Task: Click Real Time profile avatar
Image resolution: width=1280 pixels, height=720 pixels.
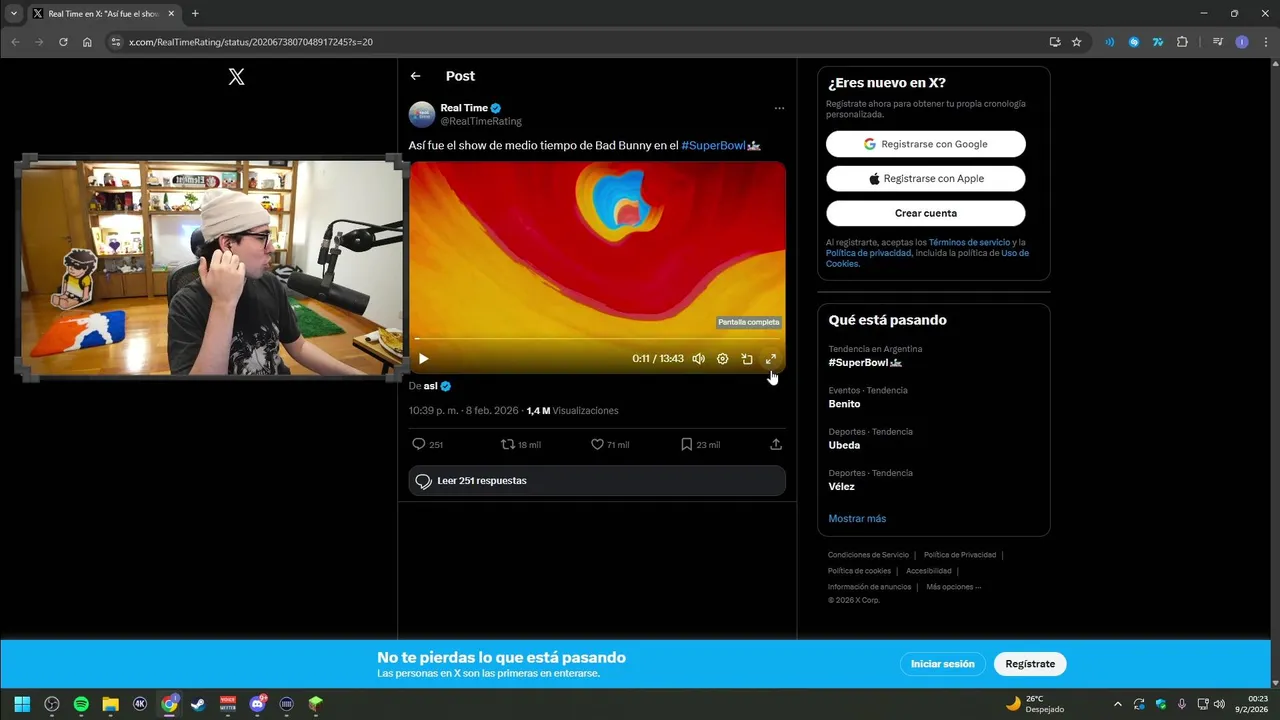Action: (x=422, y=114)
